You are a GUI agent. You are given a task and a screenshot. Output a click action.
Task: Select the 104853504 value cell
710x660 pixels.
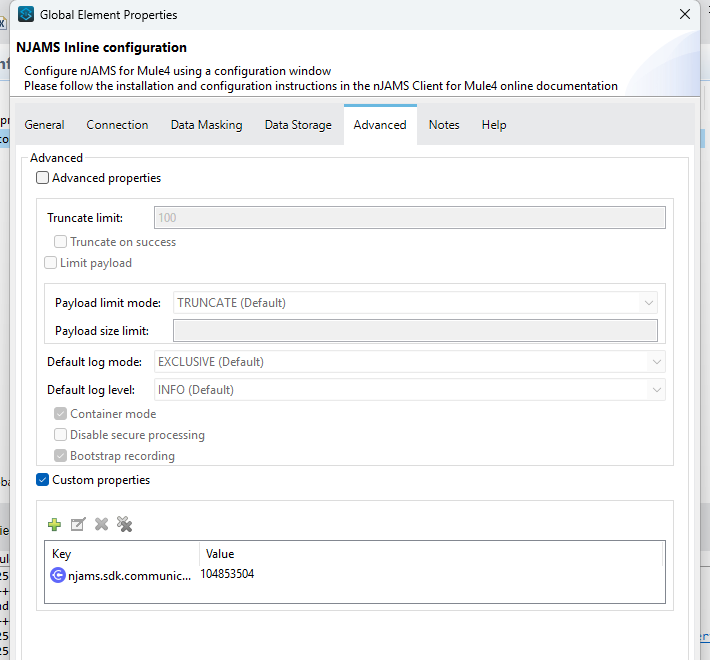point(227,574)
